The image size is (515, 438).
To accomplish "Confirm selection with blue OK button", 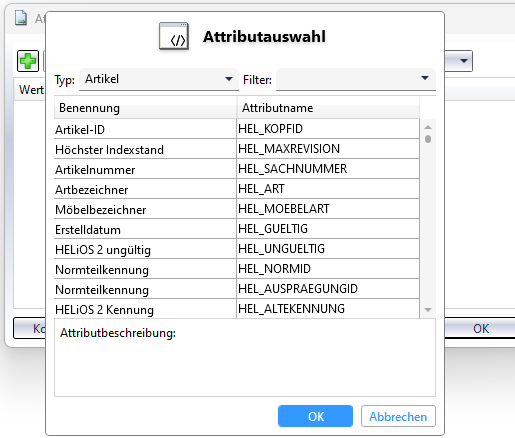I will point(315,416).
